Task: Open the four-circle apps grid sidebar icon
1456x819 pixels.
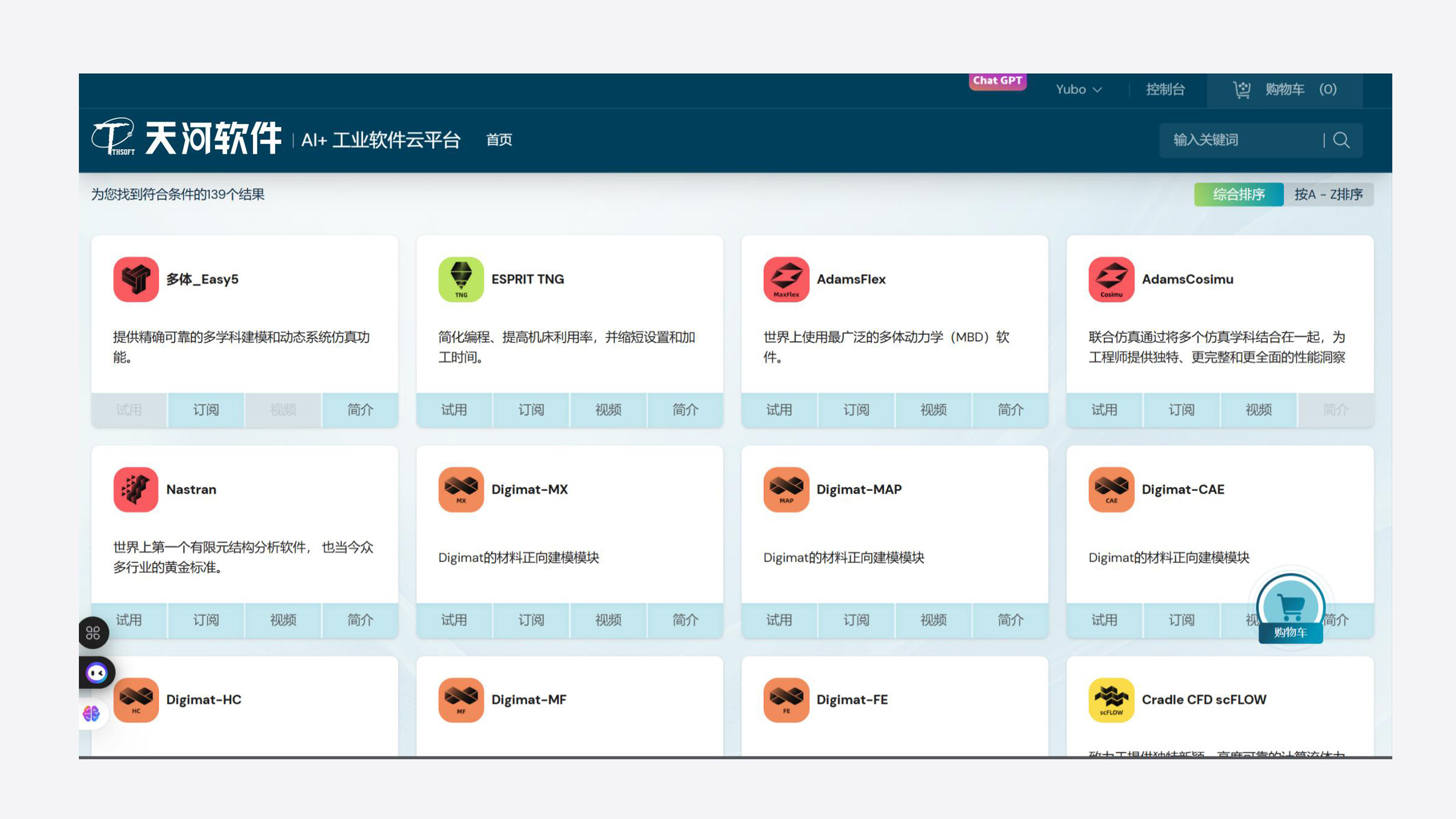Action: [93, 632]
